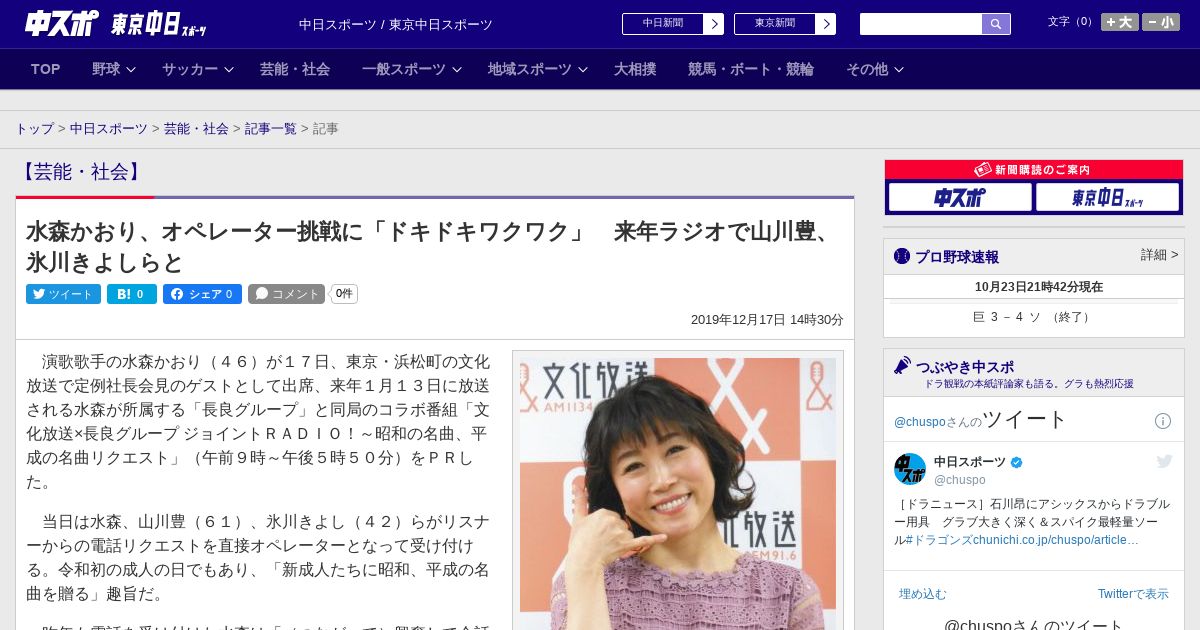Click the 【芸能・社会】 section heading
This screenshot has width=1200, height=630.
(82, 172)
